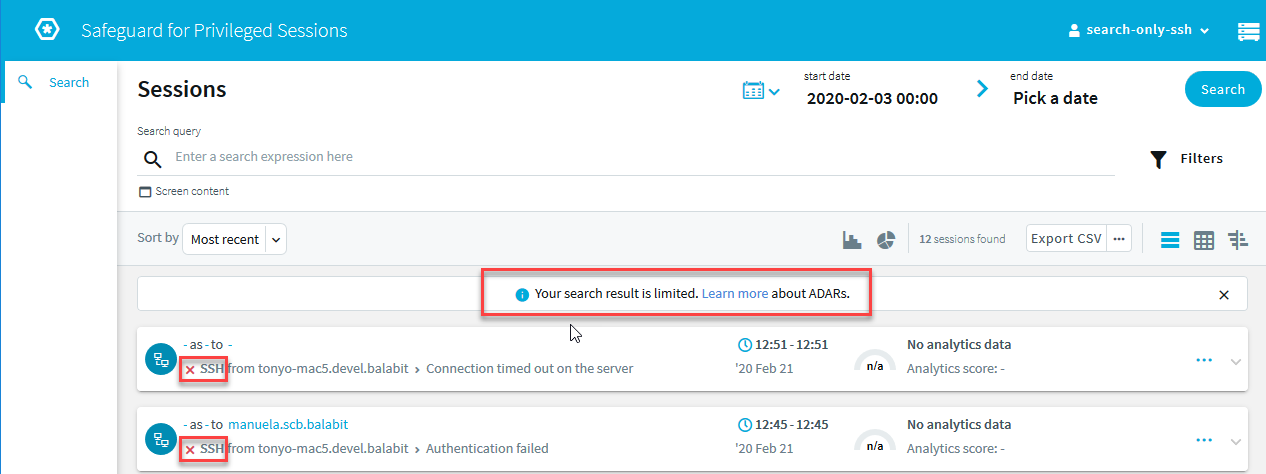Click the end date 'Pick a date' field
Screen dimensions: 1266x474
[1055, 98]
